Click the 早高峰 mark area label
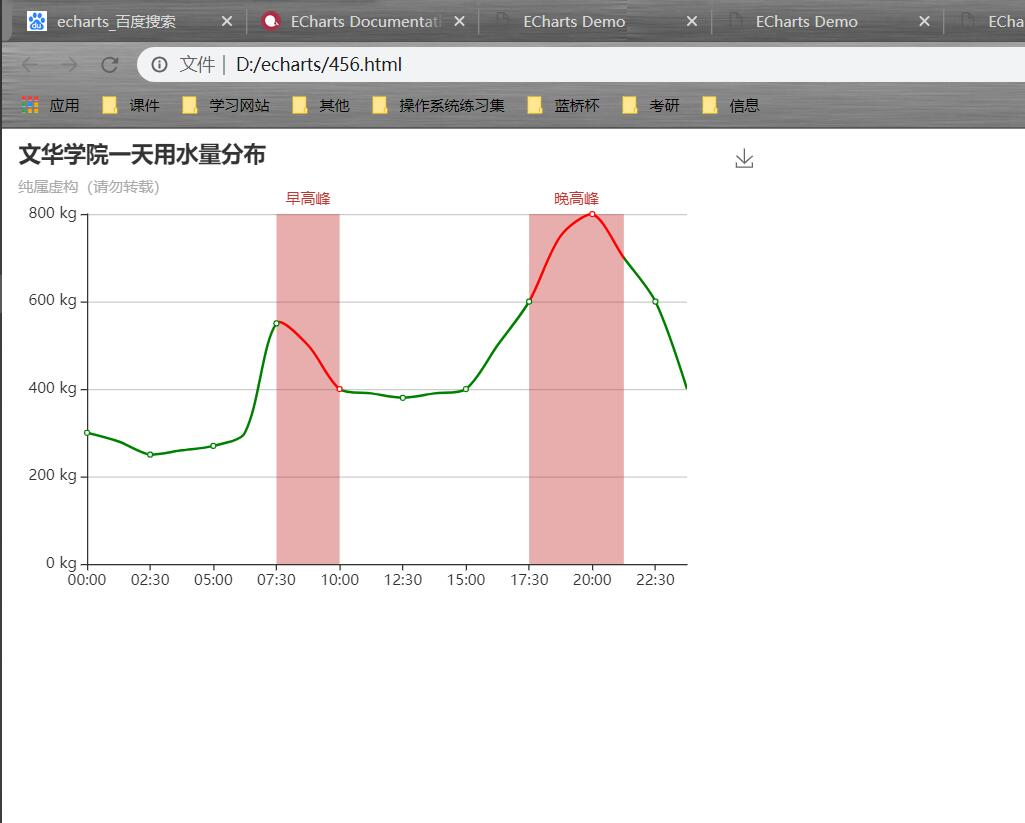Image resolution: width=1025 pixels, height=823 pixels. point(308,199)
